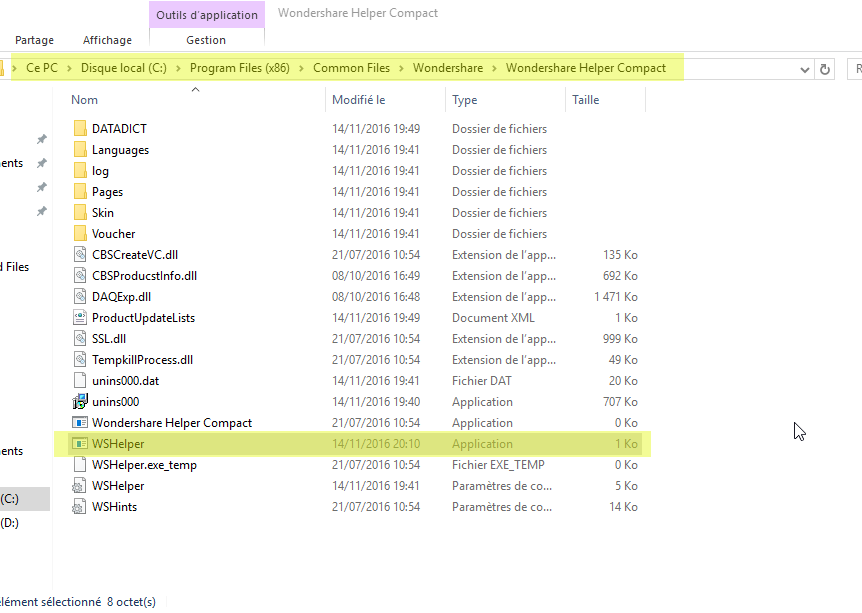Select the unins000.dat file name
862x613 pixels.
click(125, 381)
